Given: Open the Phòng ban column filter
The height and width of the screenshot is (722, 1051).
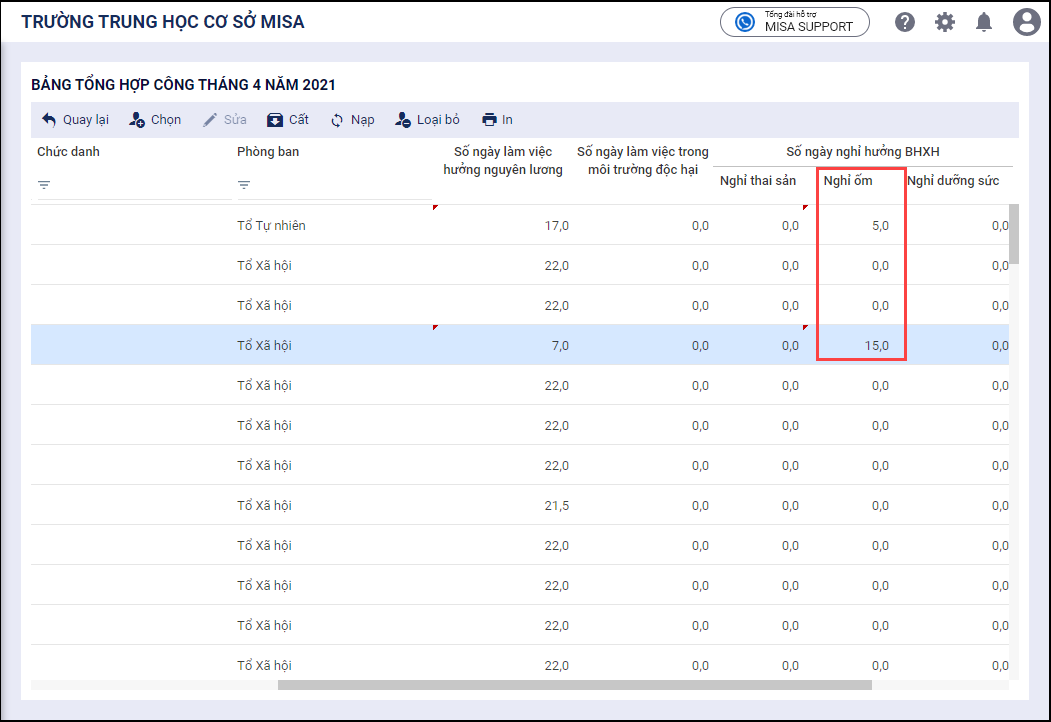Looking at the screenshot, I should (244, 184).
